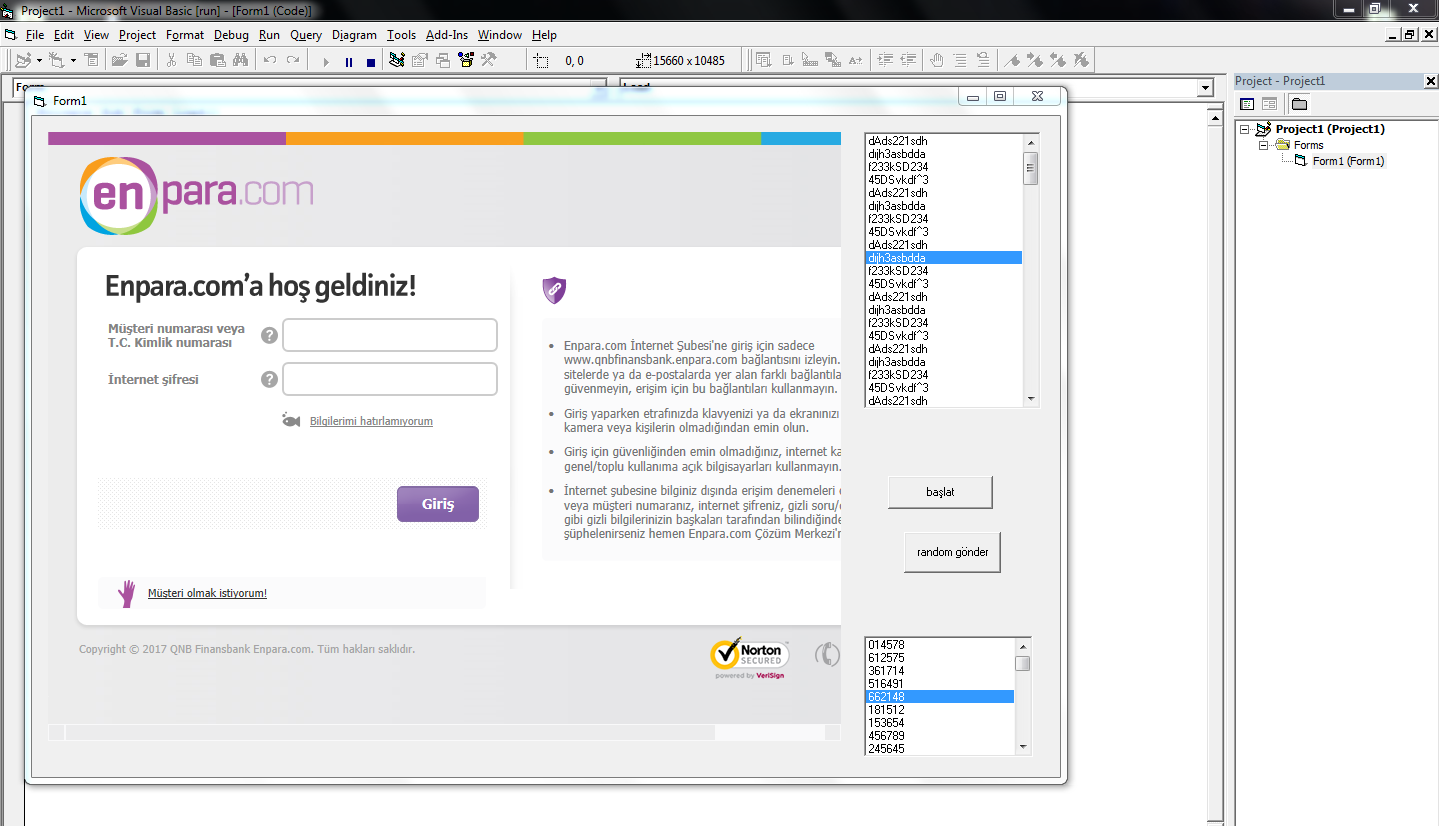
Task: Click View Object in the Project panel
Action: [1269, 104]
